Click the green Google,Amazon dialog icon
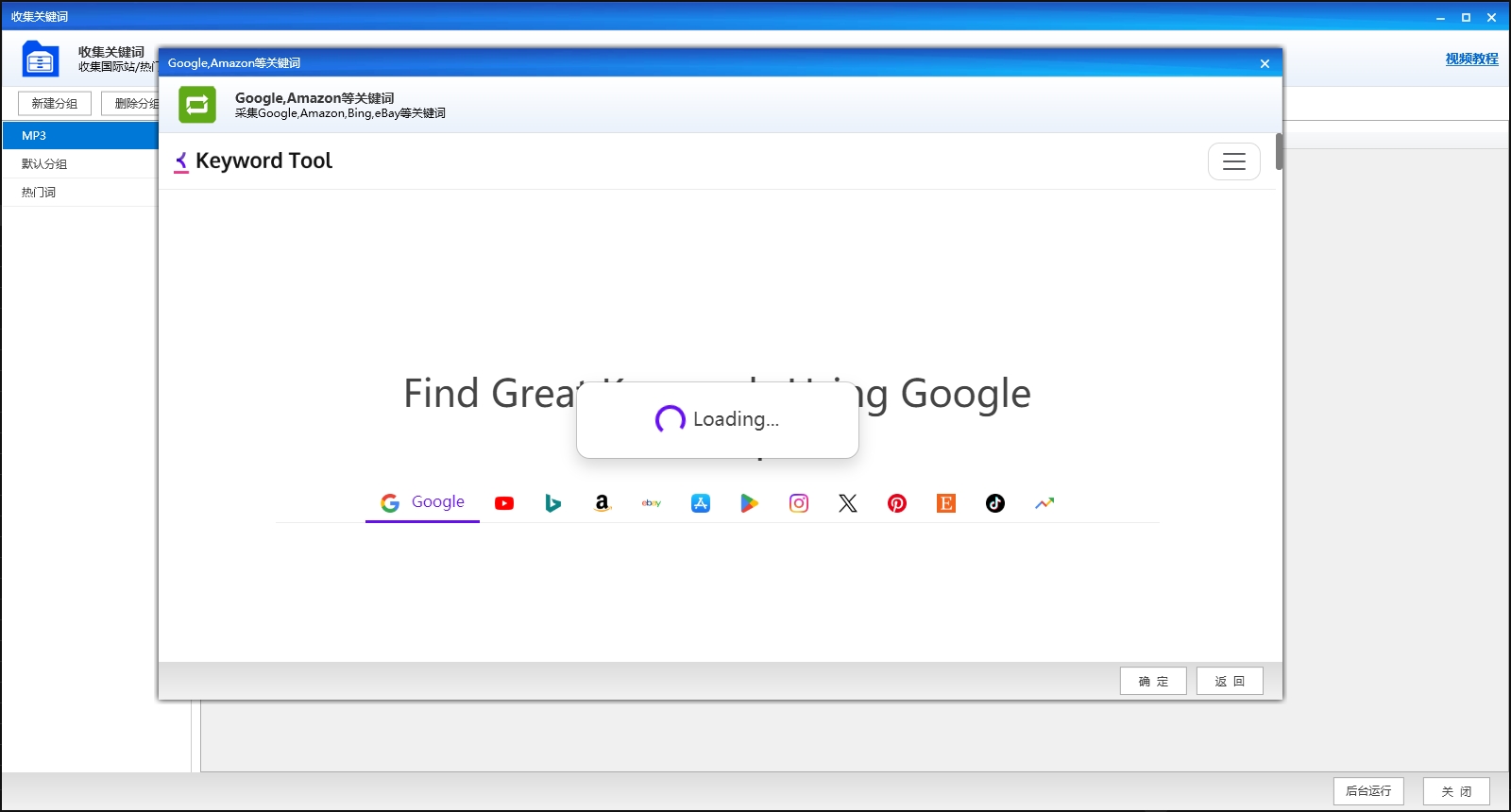This screenshot has width=1511, height=812. click(x=197, y=105)
